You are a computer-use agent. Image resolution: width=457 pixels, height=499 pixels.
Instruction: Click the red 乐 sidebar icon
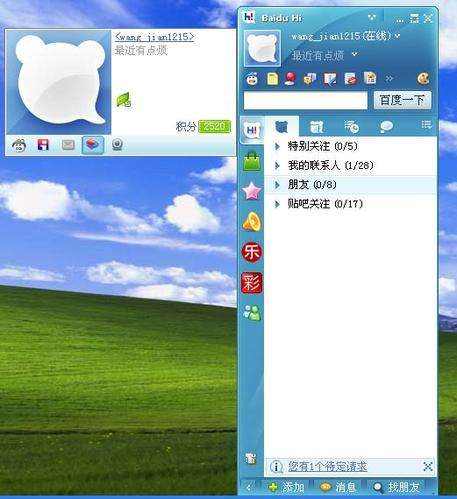pyautogui.click(x=252, y=252)
